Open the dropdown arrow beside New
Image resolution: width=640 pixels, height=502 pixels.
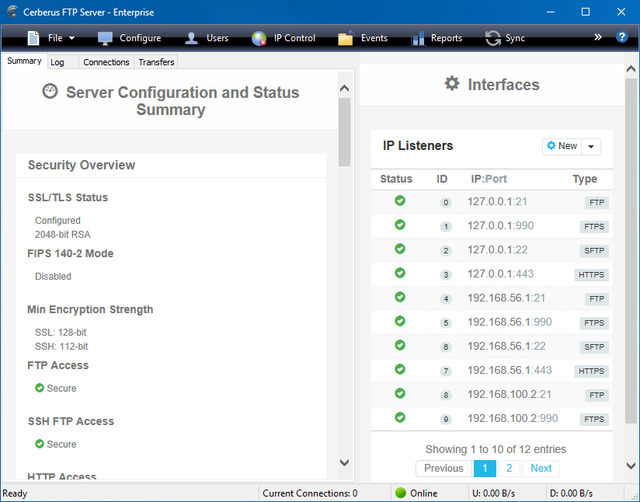click(x=591, y=146)
